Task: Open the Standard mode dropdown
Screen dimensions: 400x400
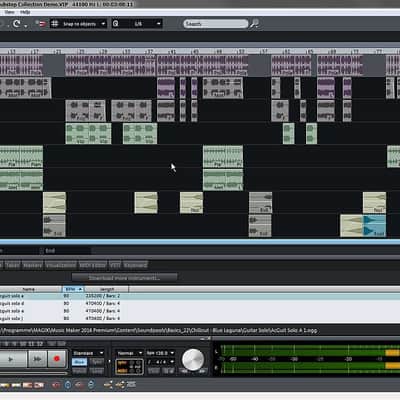Action: [88, 353]
